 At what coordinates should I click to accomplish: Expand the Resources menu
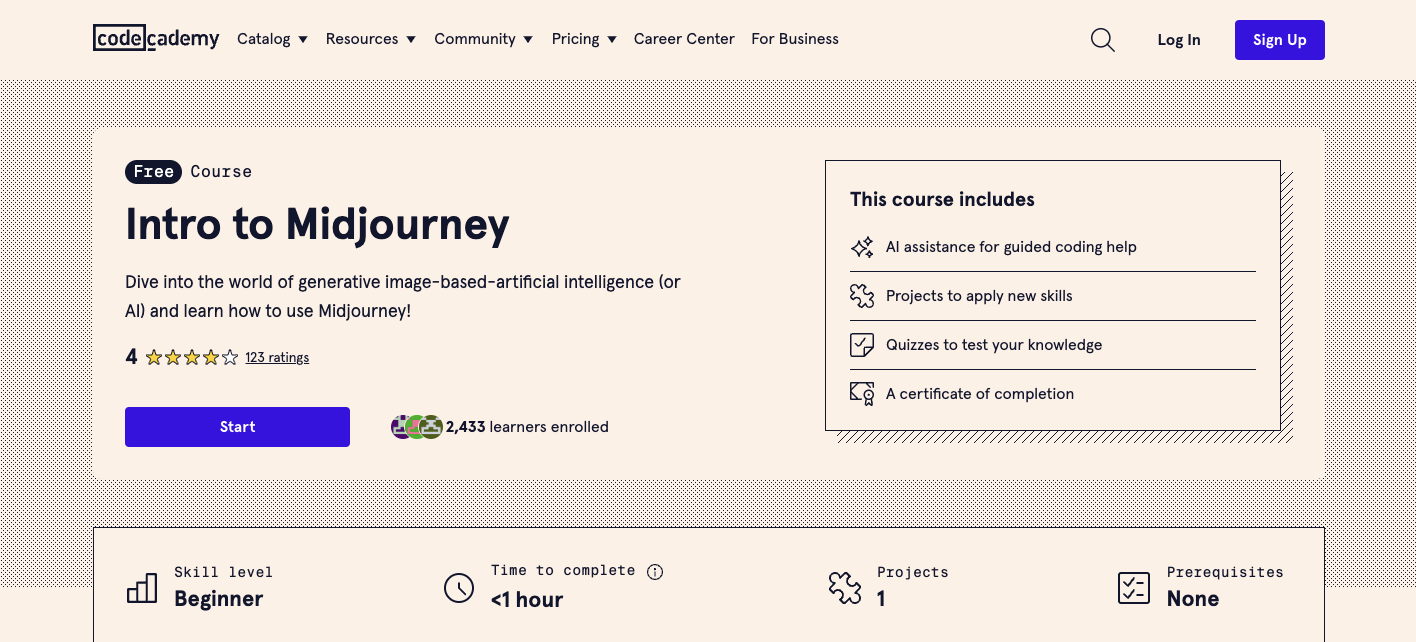[x=370, y=39]
